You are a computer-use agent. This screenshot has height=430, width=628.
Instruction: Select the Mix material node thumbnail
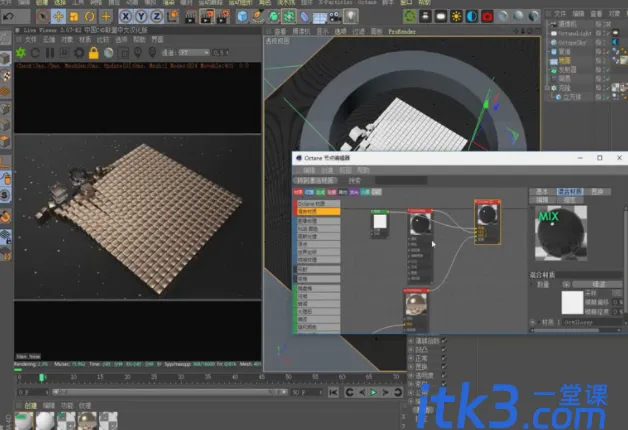pyautogui.click(x=487, y=215)
